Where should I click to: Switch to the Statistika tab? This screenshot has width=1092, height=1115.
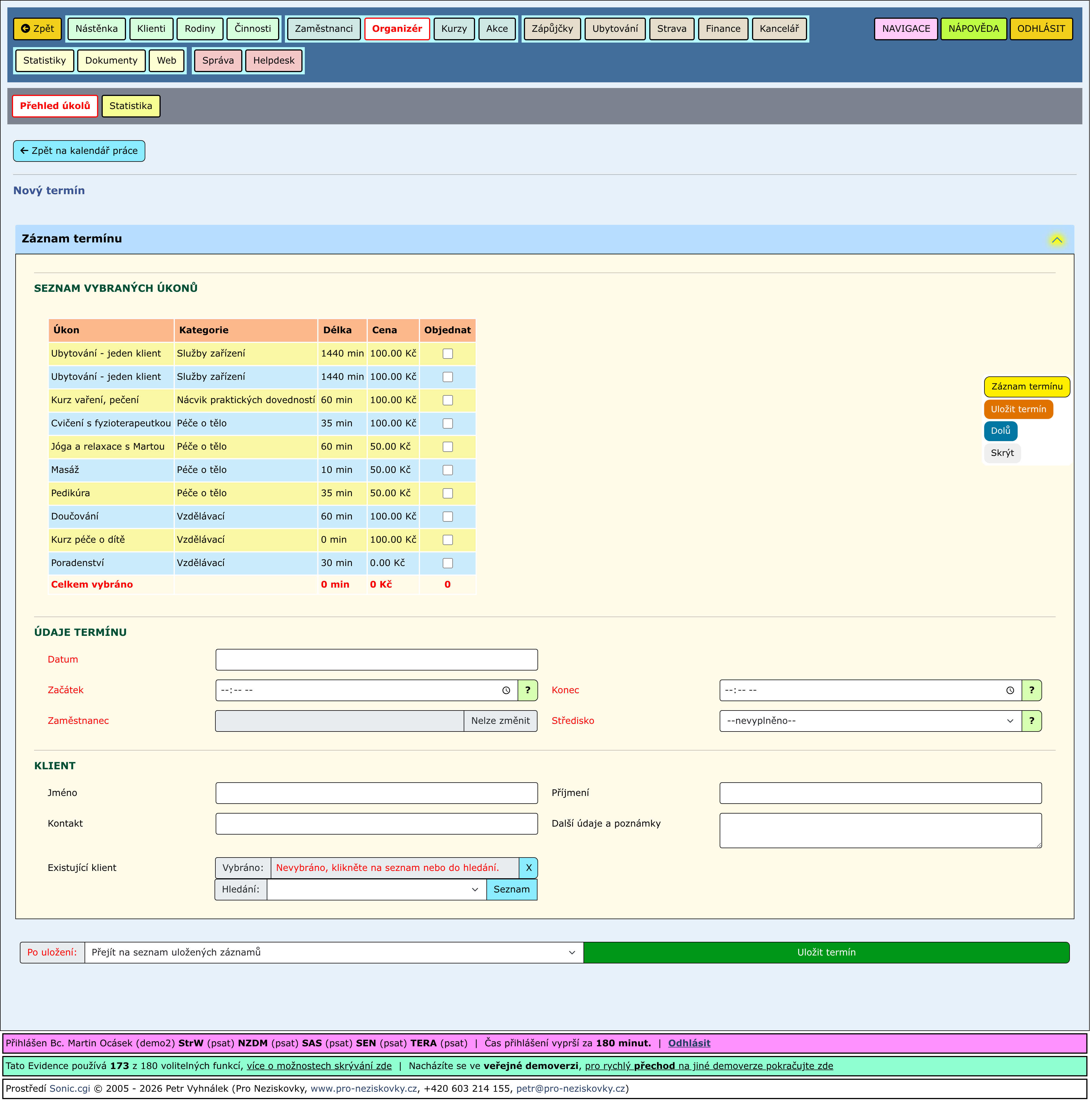(x=131, y=106)
